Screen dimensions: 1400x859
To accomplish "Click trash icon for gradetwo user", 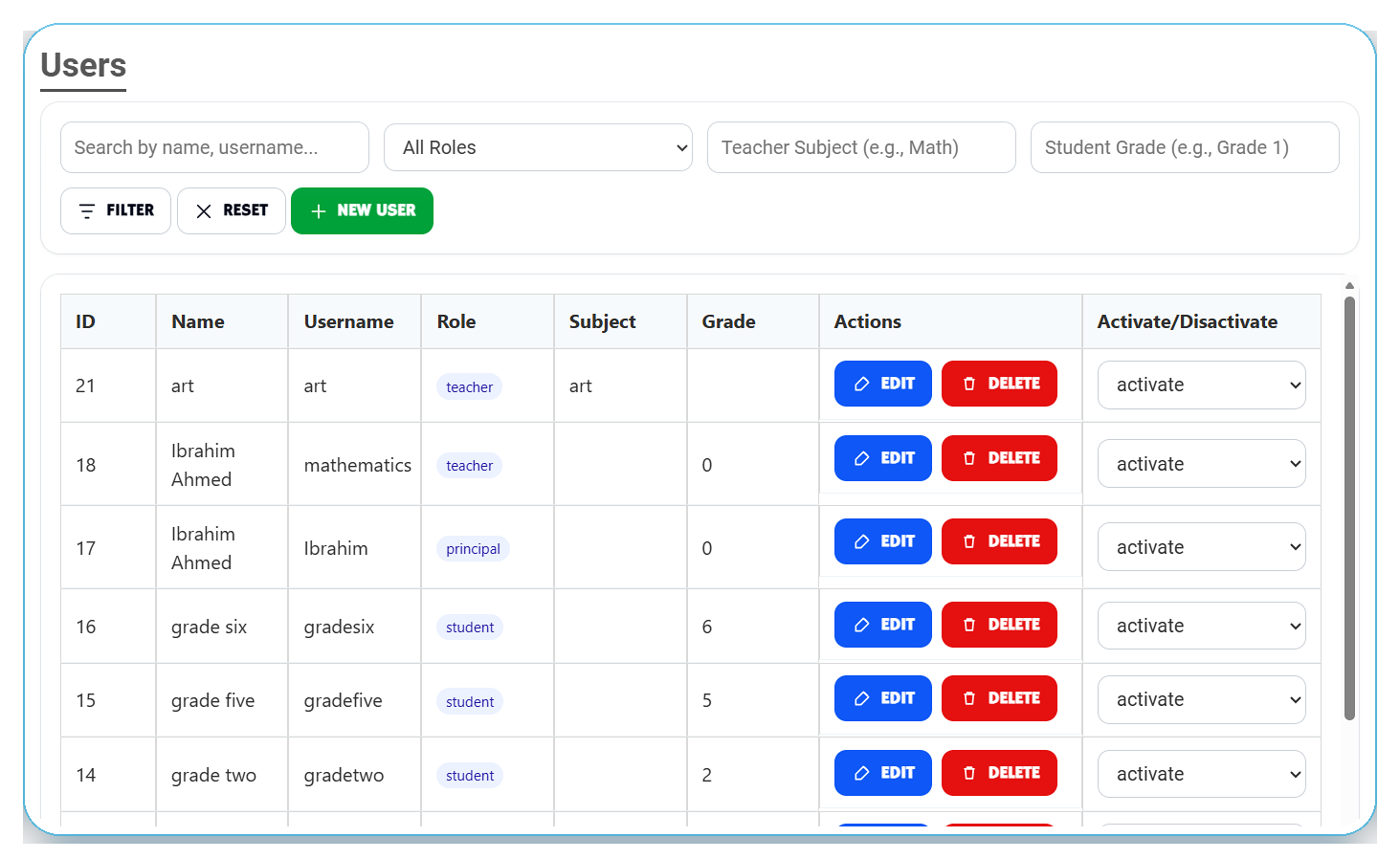I will (969, 773).
